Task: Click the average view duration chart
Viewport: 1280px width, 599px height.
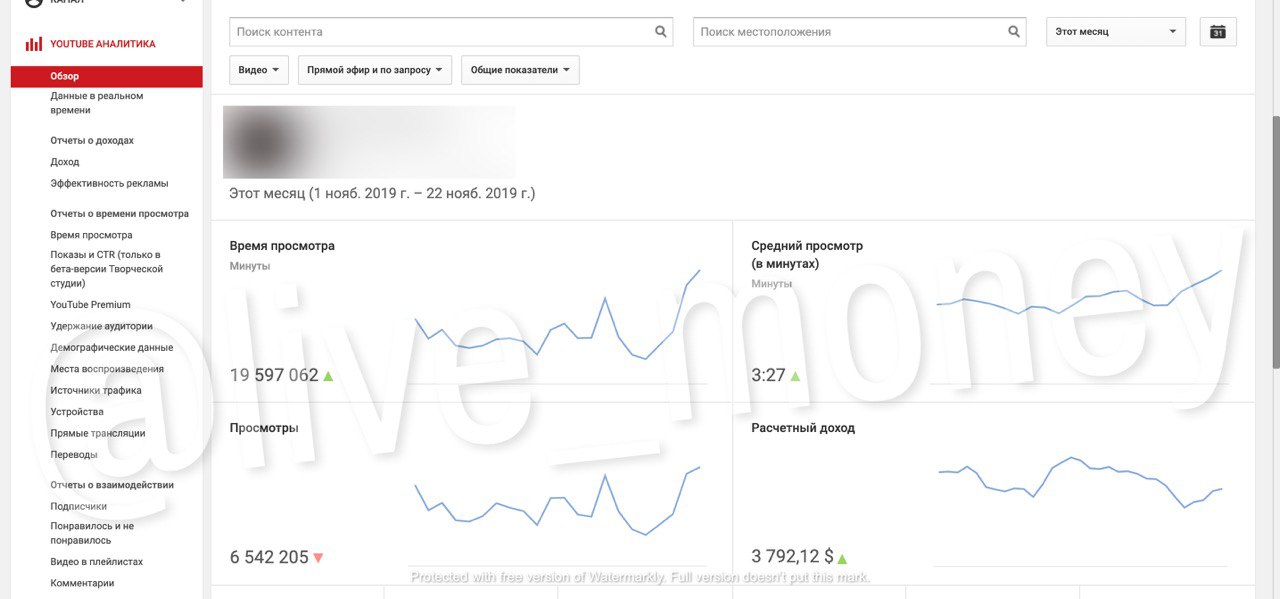Action: click(1079, 292)
